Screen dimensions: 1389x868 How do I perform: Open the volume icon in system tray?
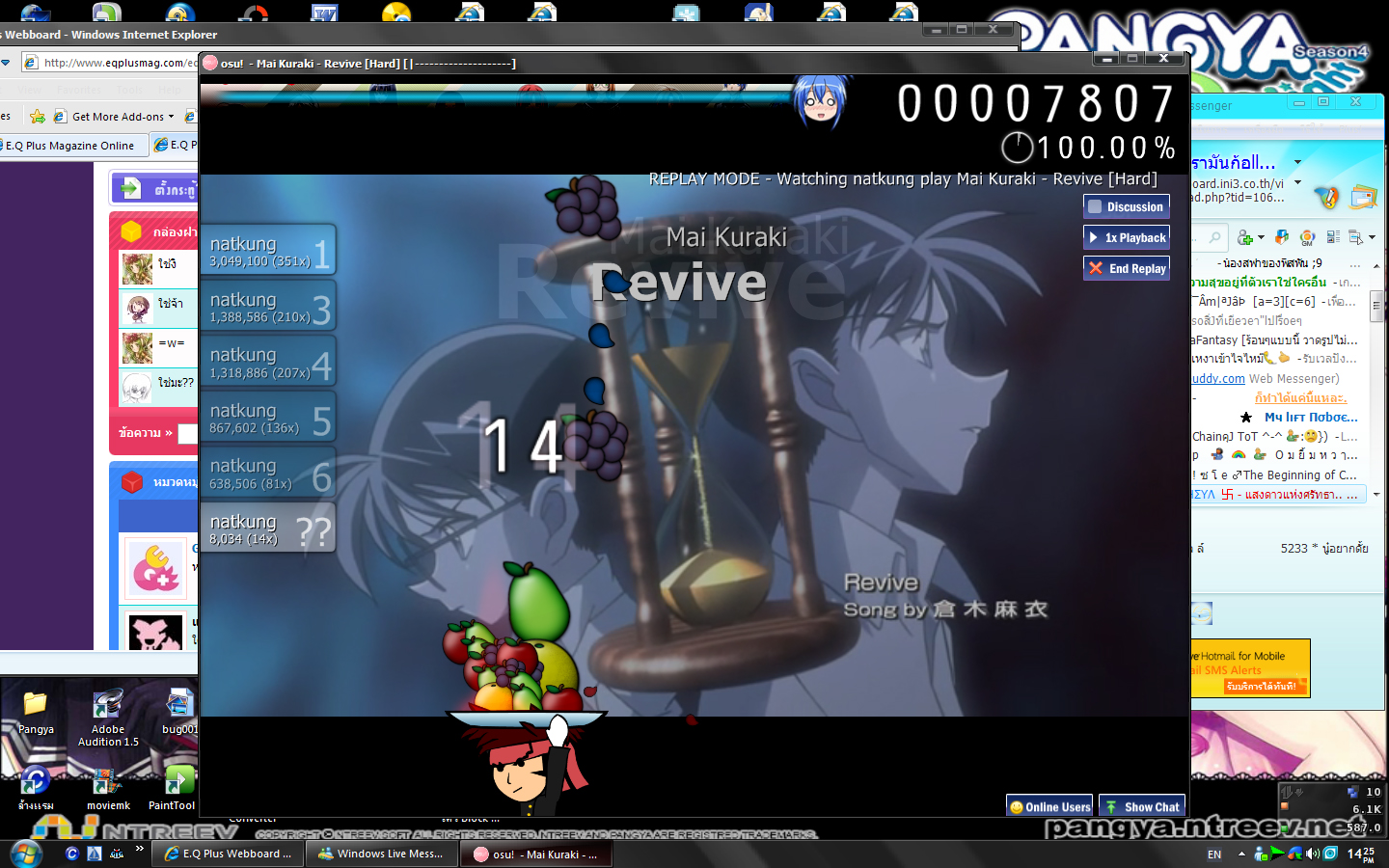1314,854
